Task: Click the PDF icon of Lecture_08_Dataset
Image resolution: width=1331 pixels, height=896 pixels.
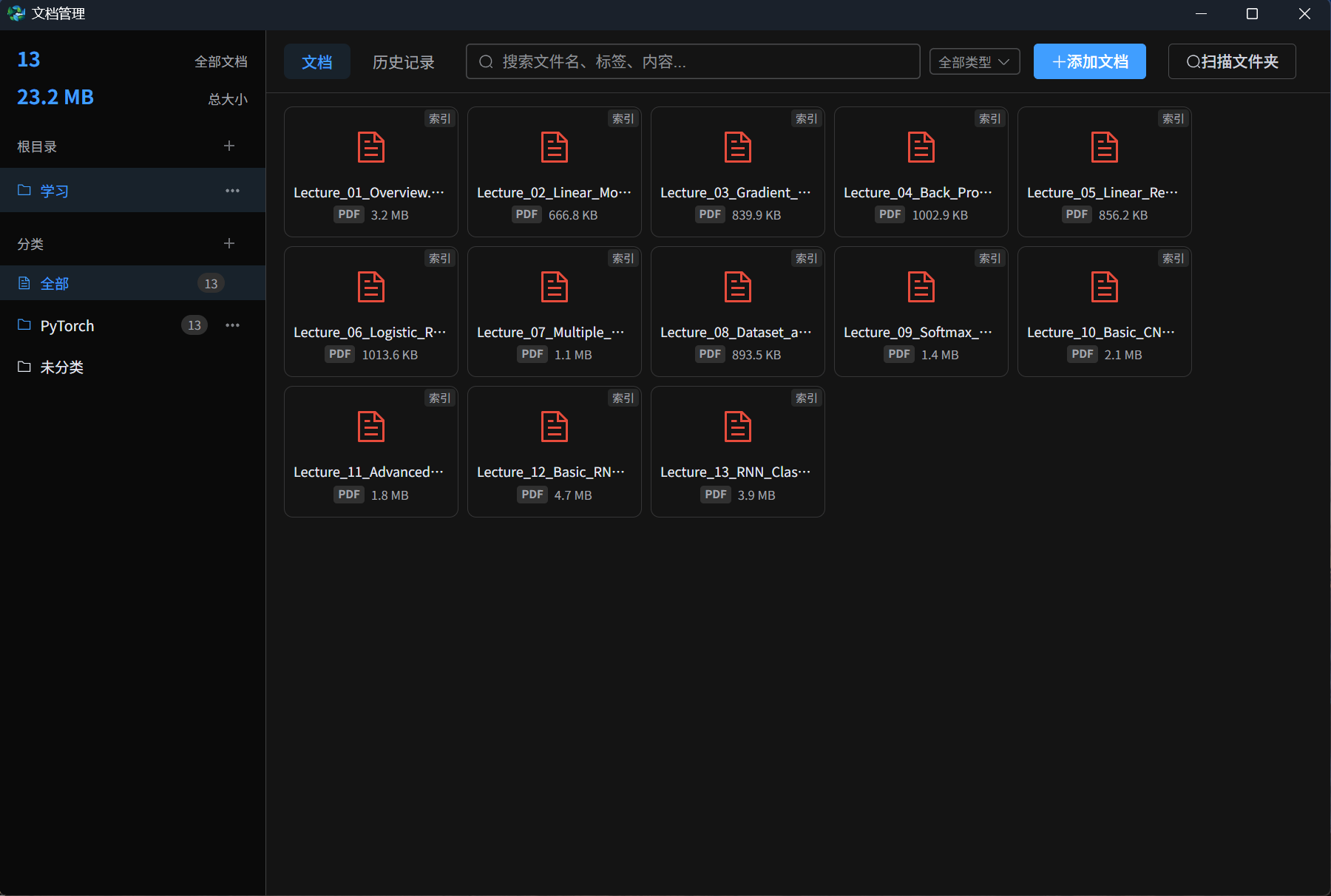Action: (738, 287)
